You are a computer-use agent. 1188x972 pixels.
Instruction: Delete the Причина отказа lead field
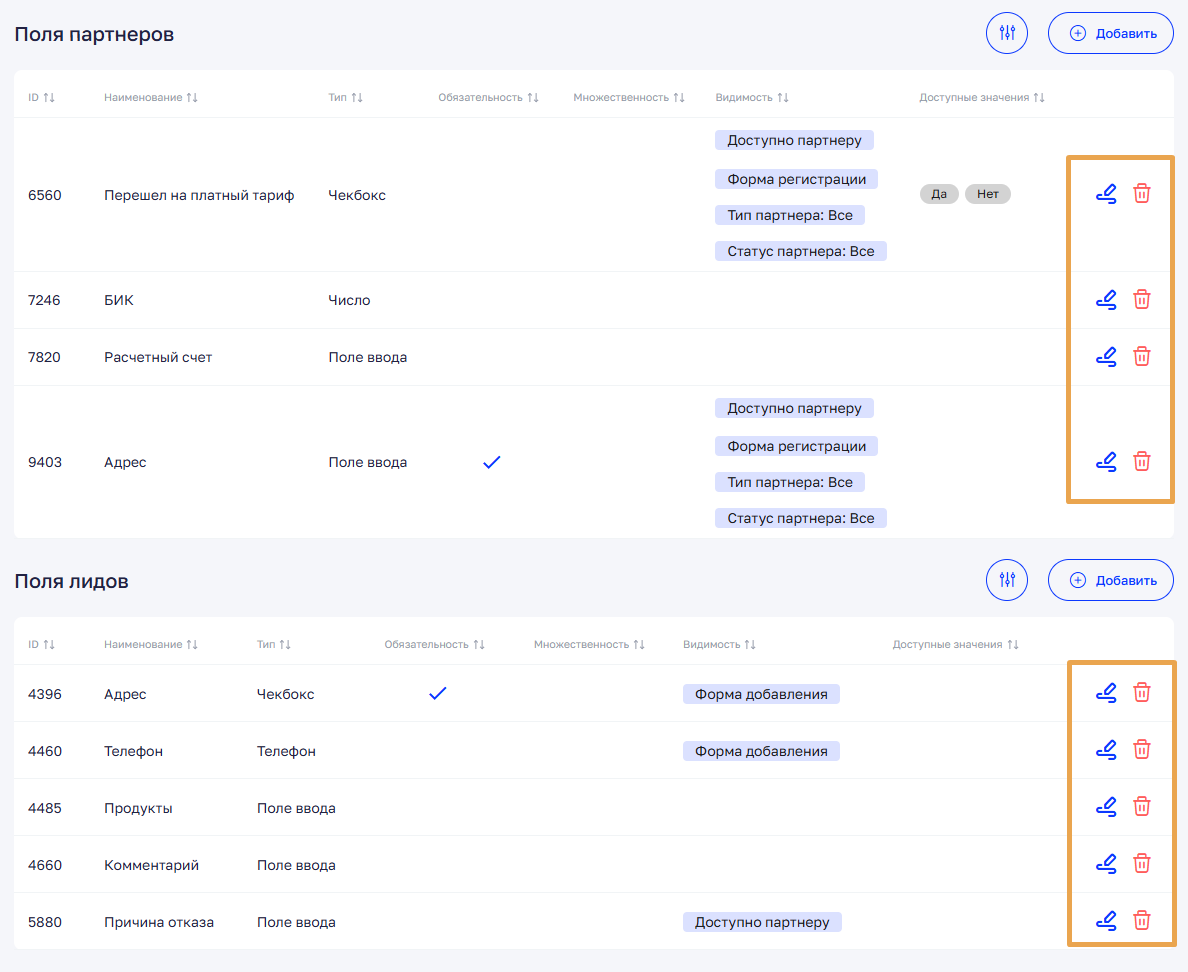pyautogui.click(x=1141, y=920)
